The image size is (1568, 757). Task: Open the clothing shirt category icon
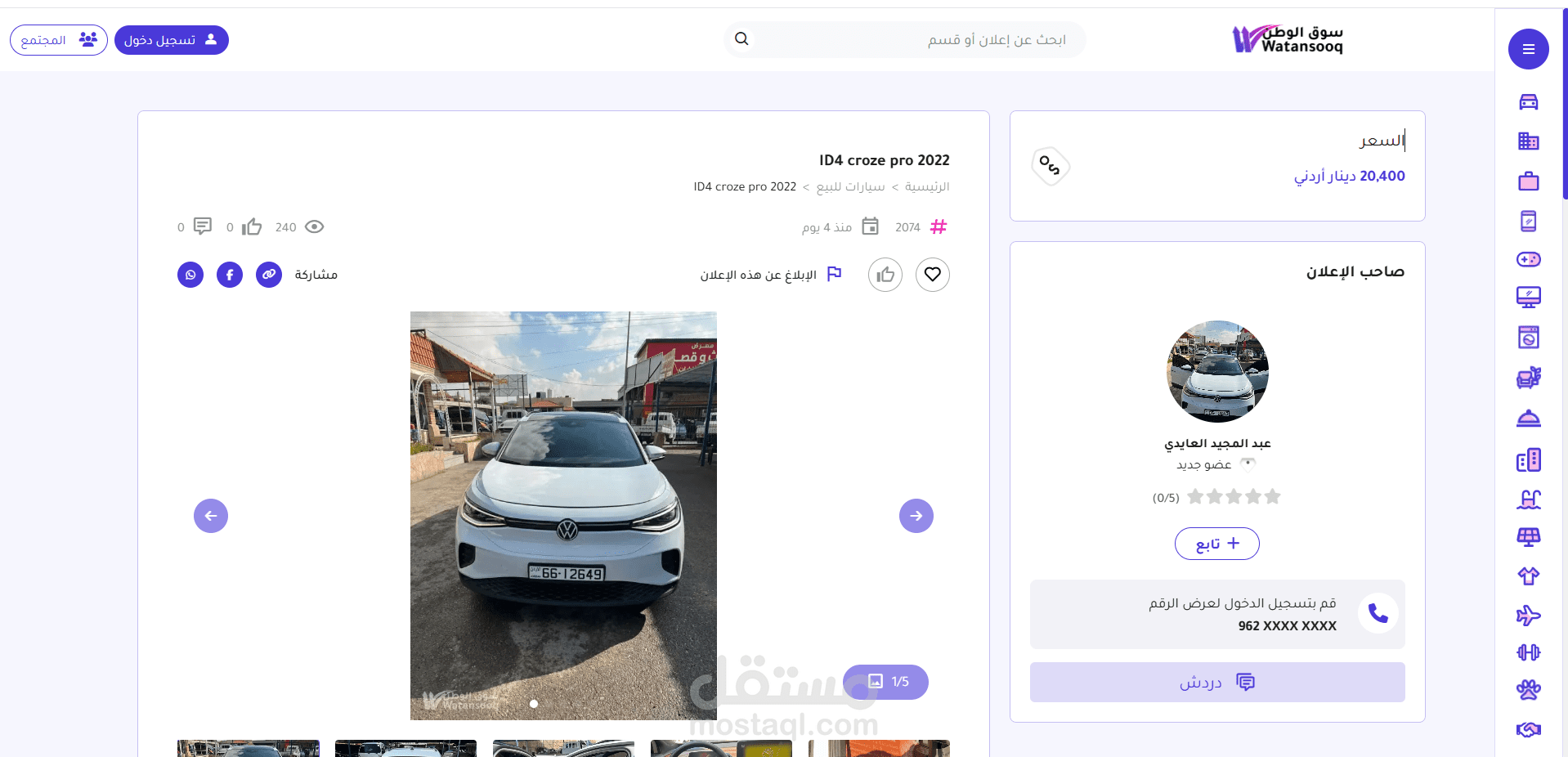click(1528, 576)
